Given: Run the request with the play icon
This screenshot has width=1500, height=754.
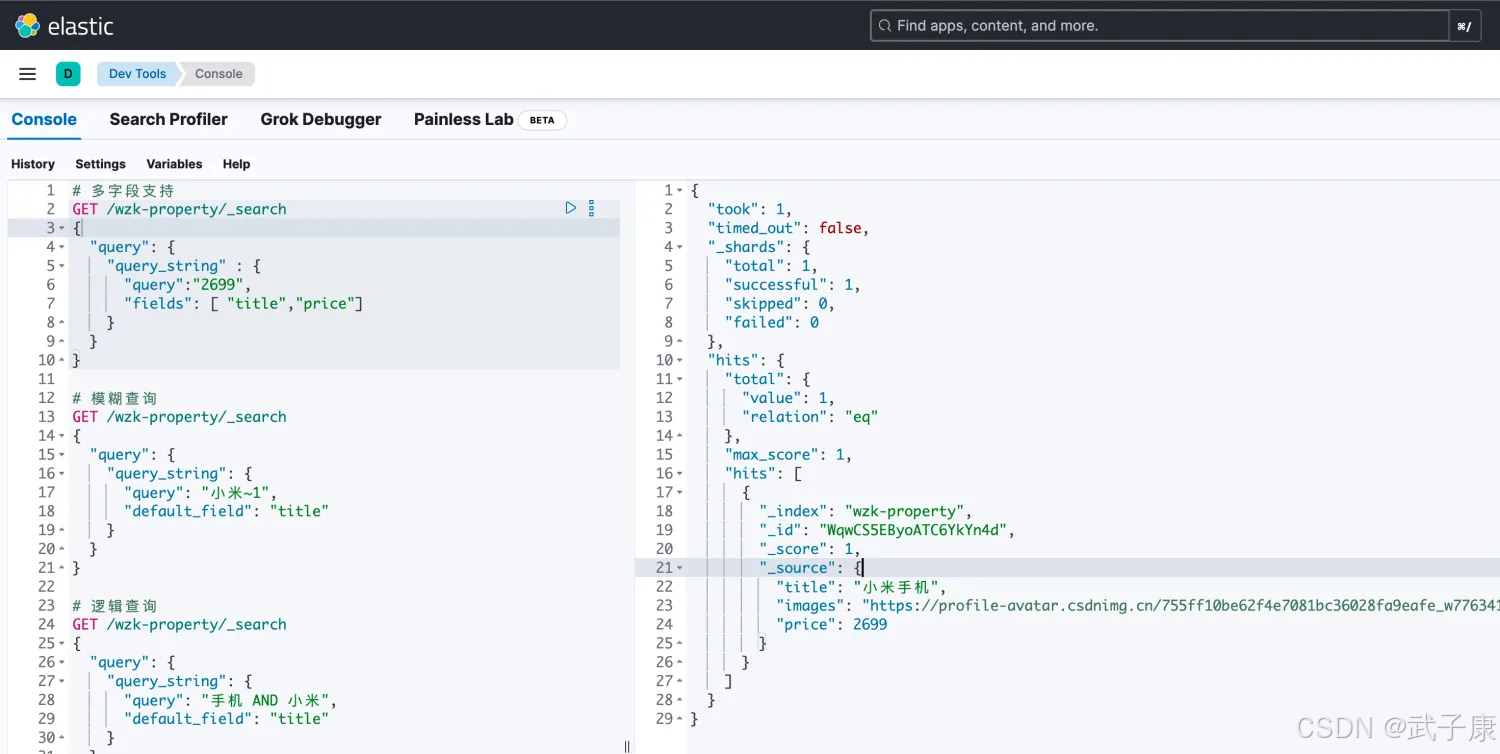Looking at the screenshot, I should coord(570,208).
